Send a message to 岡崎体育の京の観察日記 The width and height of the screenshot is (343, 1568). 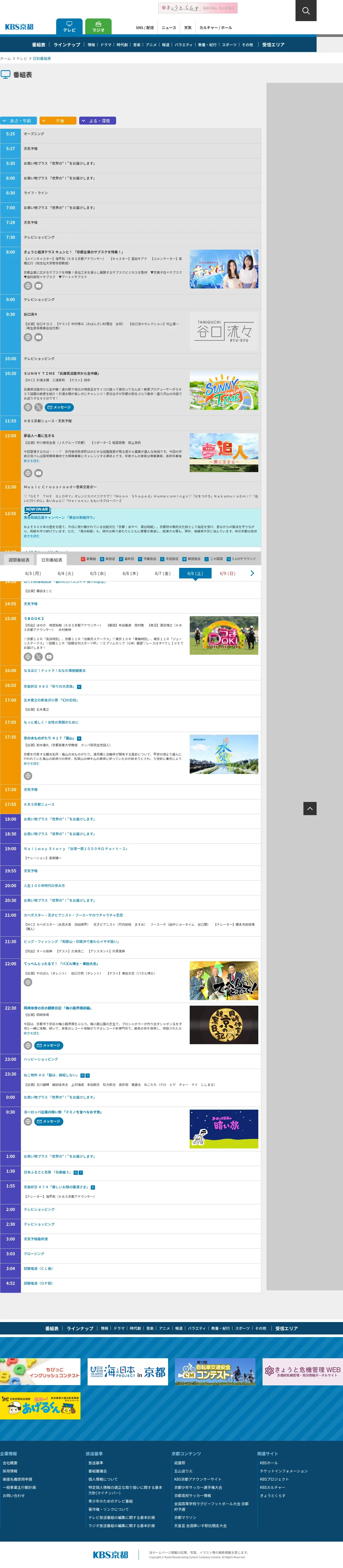tap(49, 1045)
